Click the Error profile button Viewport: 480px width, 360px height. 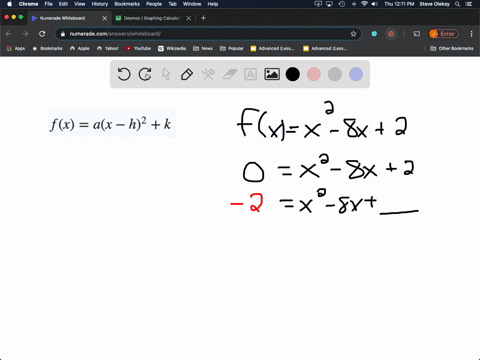coord(444,34)
